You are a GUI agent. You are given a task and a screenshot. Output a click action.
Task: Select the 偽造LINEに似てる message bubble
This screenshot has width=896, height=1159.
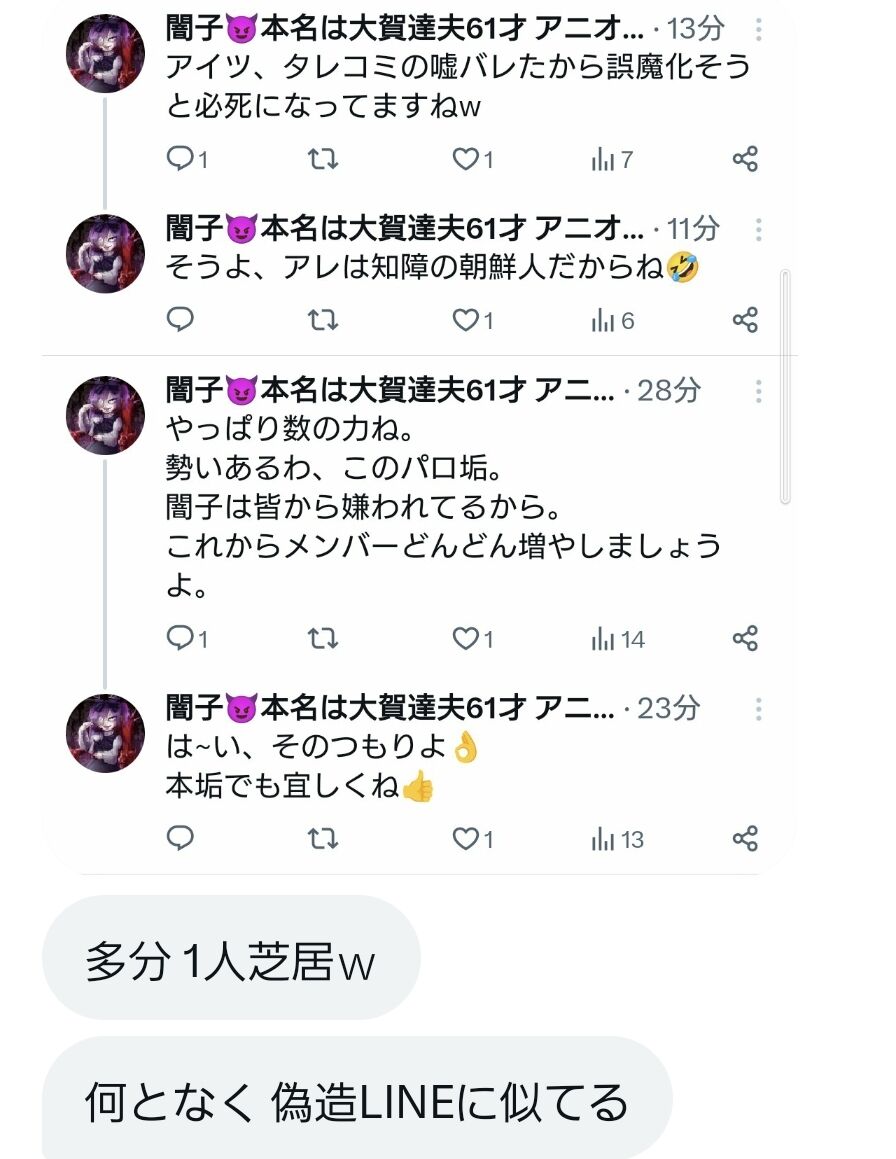coord(357,1099)
